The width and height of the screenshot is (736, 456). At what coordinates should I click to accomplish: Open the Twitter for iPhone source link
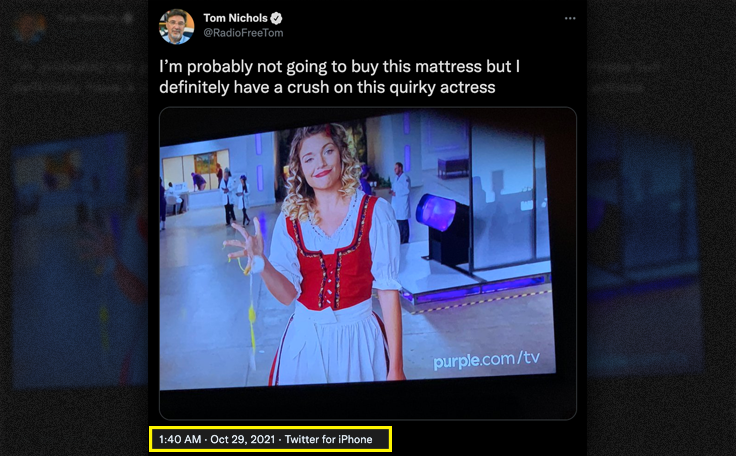(x=328, y=440)
